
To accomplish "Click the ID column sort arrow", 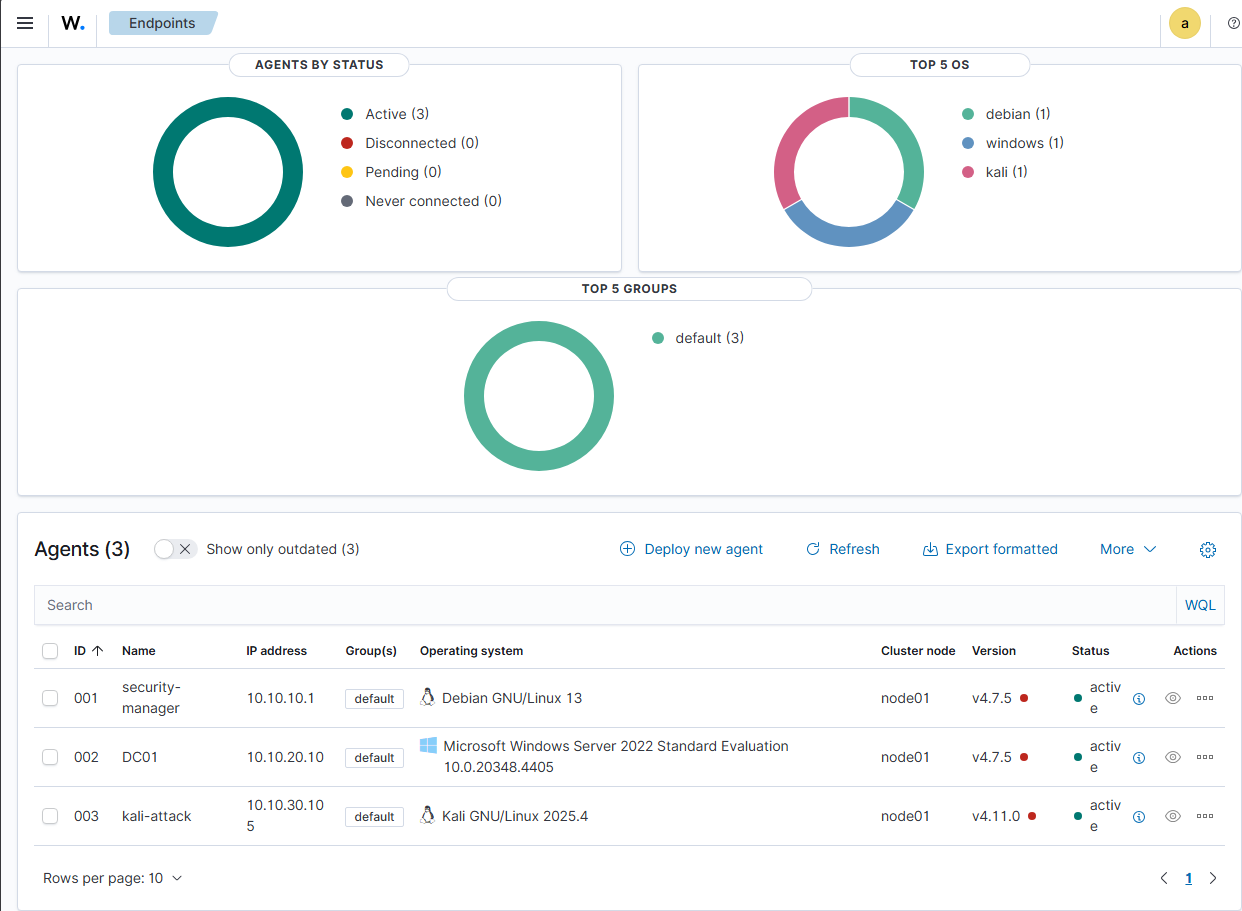I will point(97,650).
